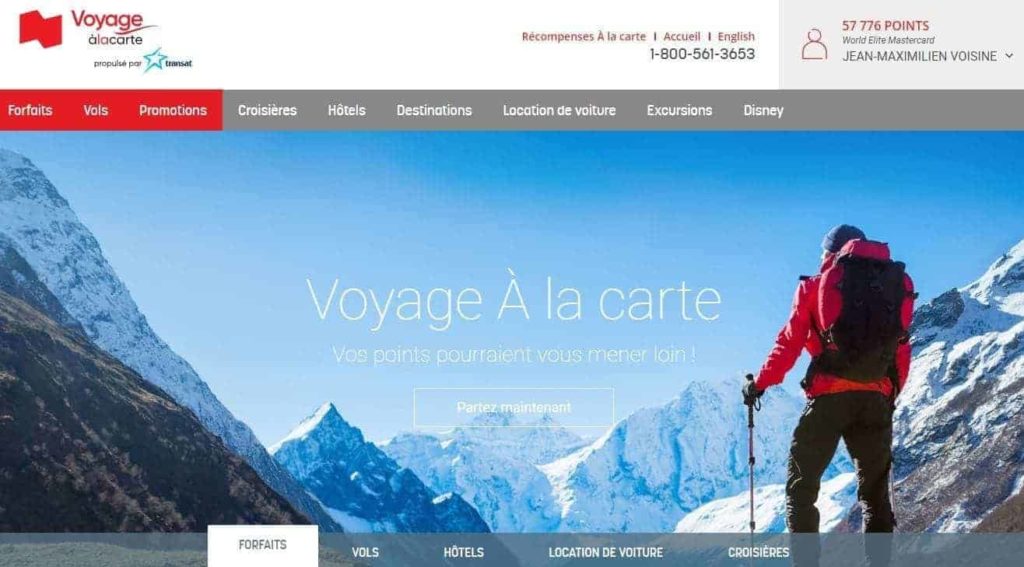Select the CROISIÈRES search tab
Viewport: 1024px width, 567px height.
[758, 552]
